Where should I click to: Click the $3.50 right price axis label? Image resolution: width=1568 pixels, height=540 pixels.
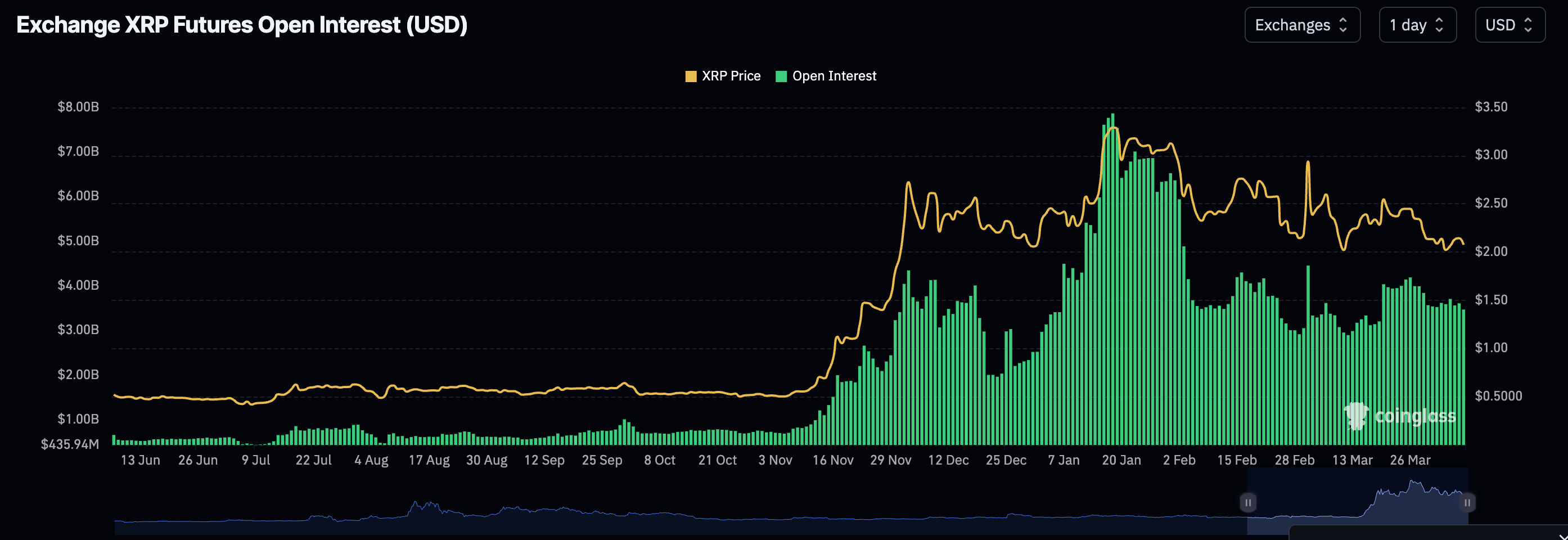[1491, 107]
